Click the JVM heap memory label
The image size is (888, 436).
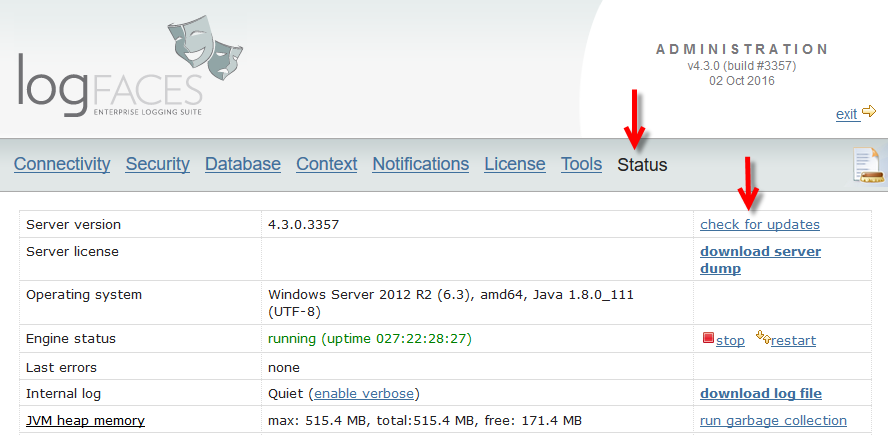[86, 421]
